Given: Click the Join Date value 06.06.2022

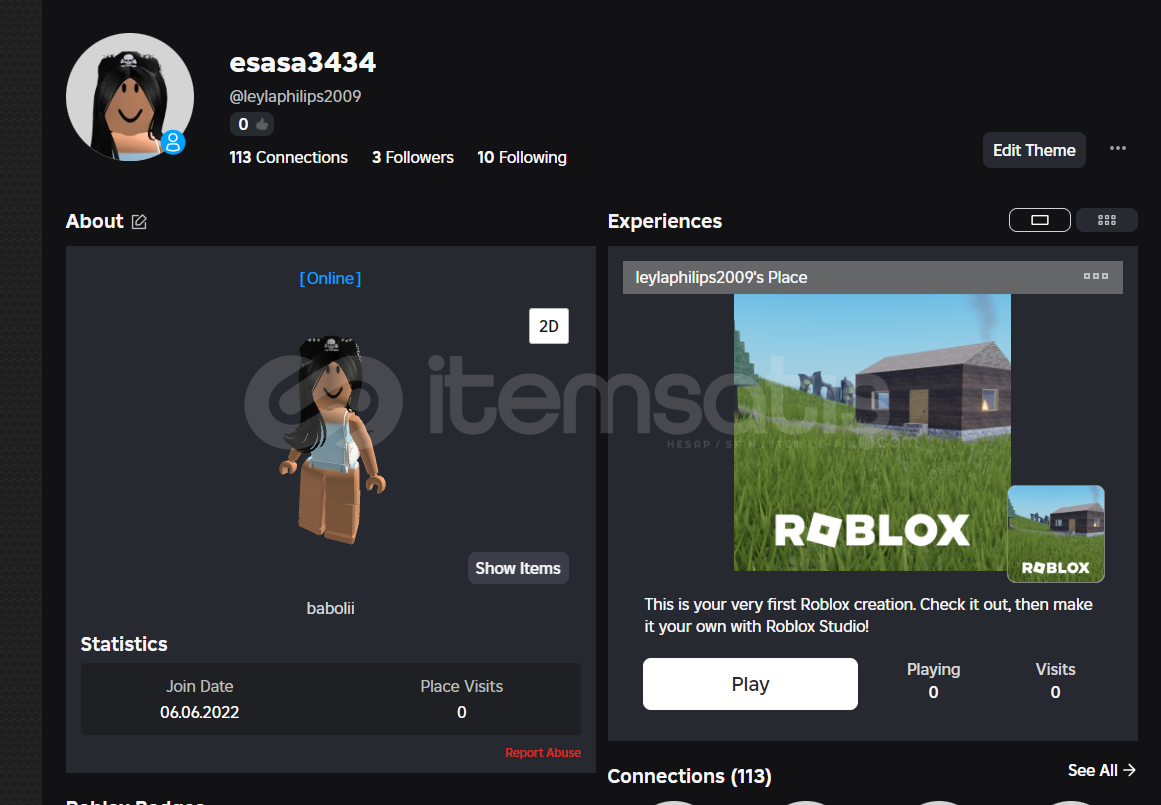Looking at the screenshot, I should (199, 712).
